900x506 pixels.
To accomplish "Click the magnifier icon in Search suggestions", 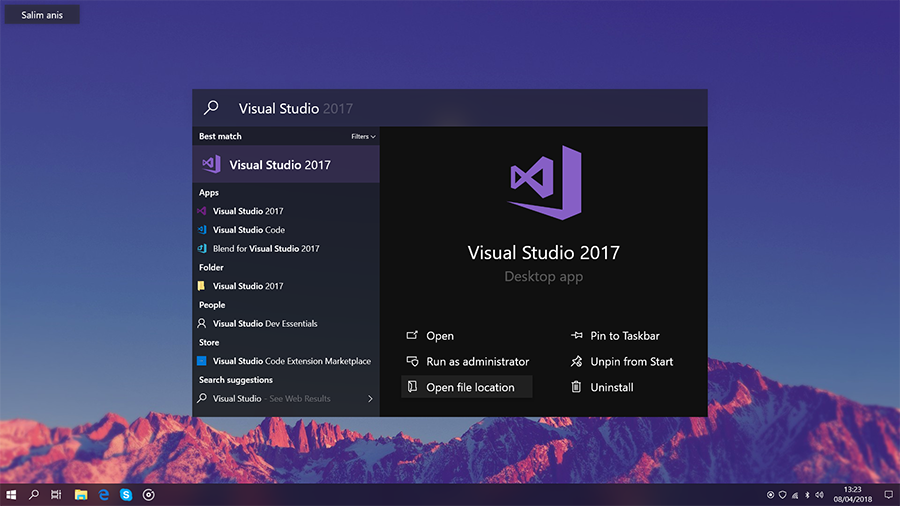I will pyautogui.click(x=201, y=398).
